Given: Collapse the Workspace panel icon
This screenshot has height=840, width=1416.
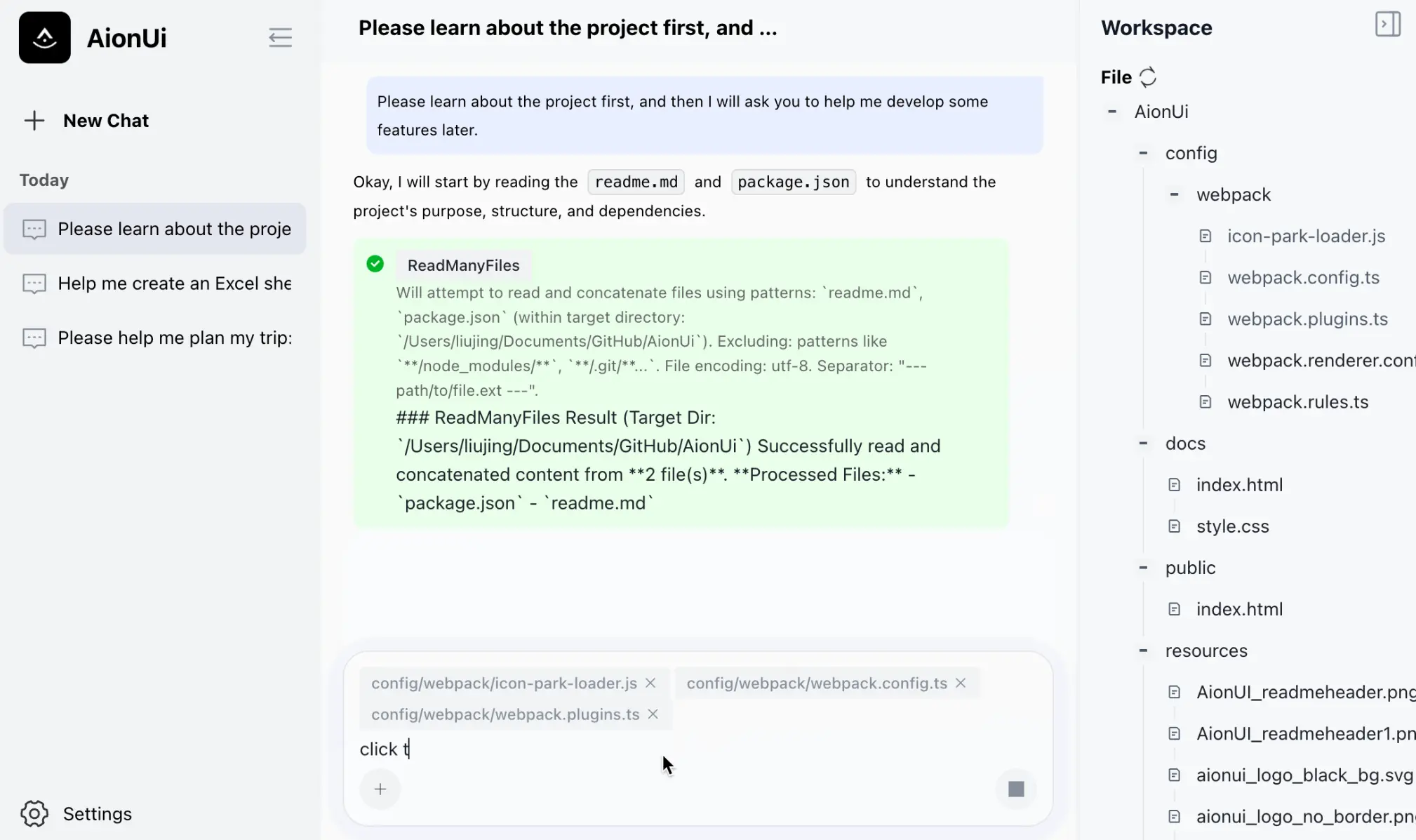Looking at the screenshot, I should point(1387,25).
